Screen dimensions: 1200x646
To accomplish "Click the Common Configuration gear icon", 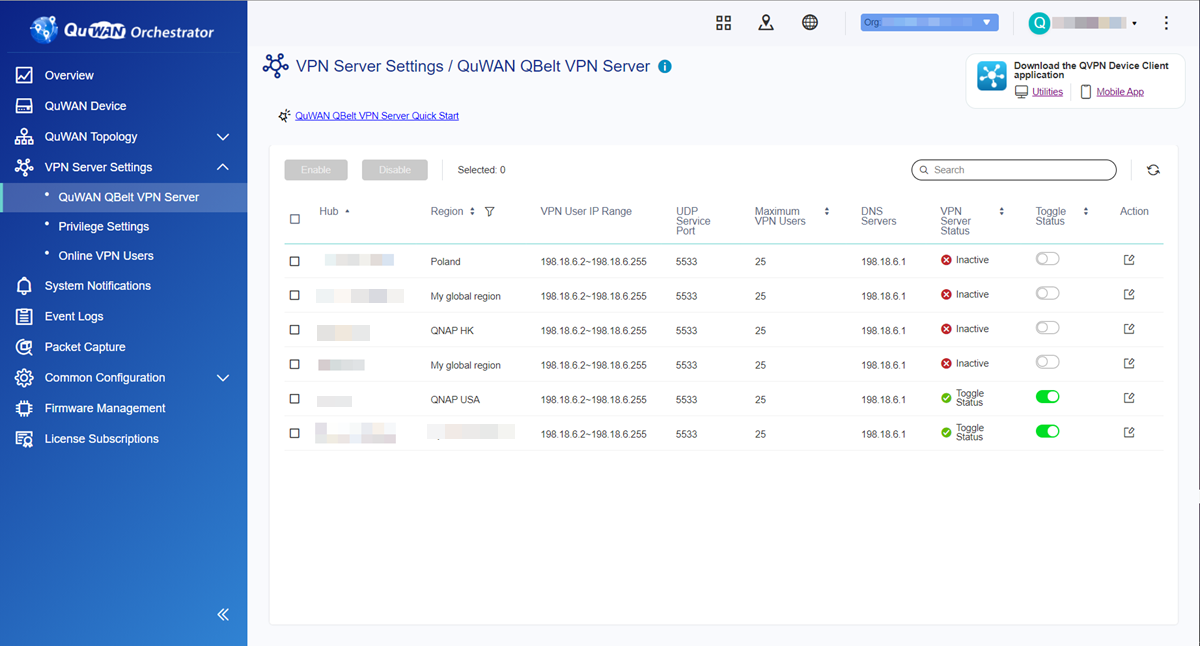I will [x=24, y=378].
